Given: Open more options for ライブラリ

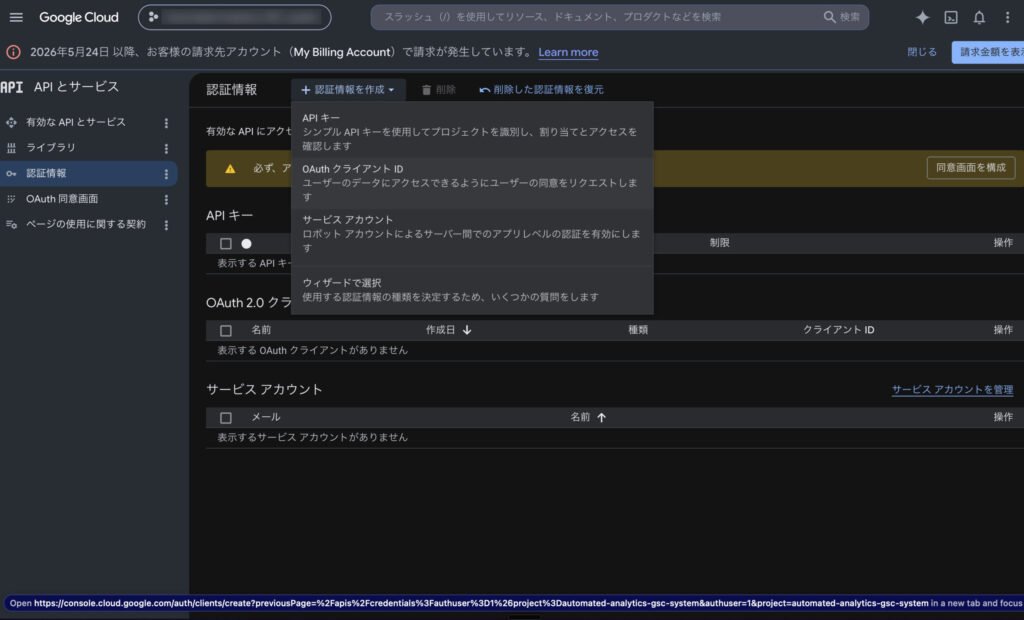Looking at the screenshot, I should [166, 148].
